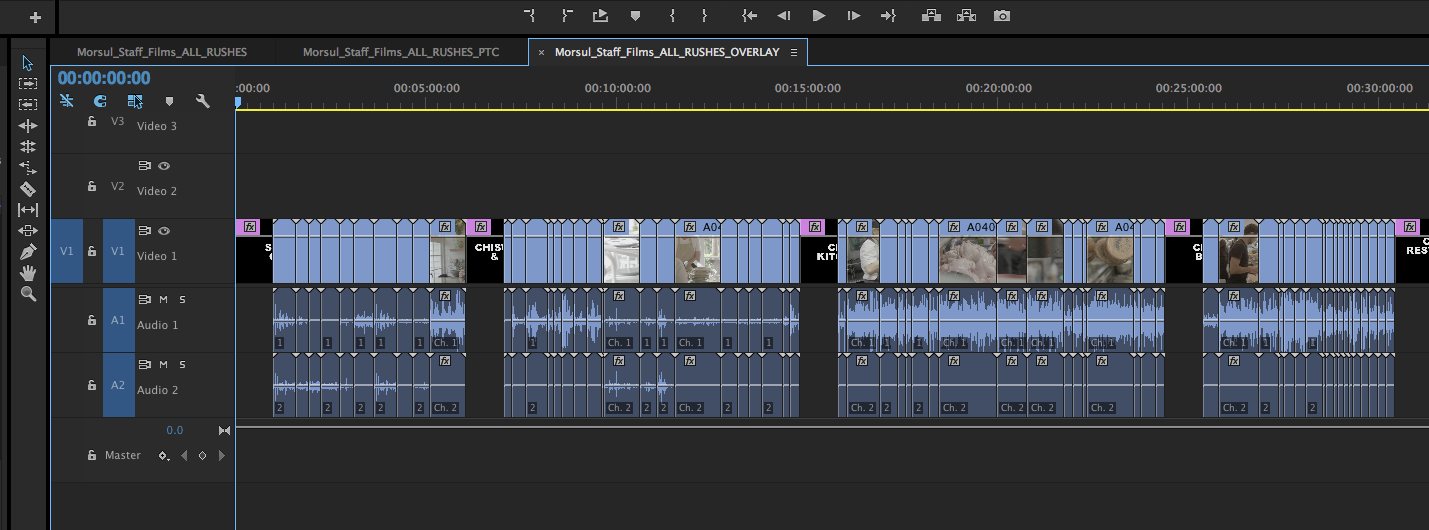Viewport: 1429px width, 530px height.
Task: Click the Lift button
Action: click(932, 16)
